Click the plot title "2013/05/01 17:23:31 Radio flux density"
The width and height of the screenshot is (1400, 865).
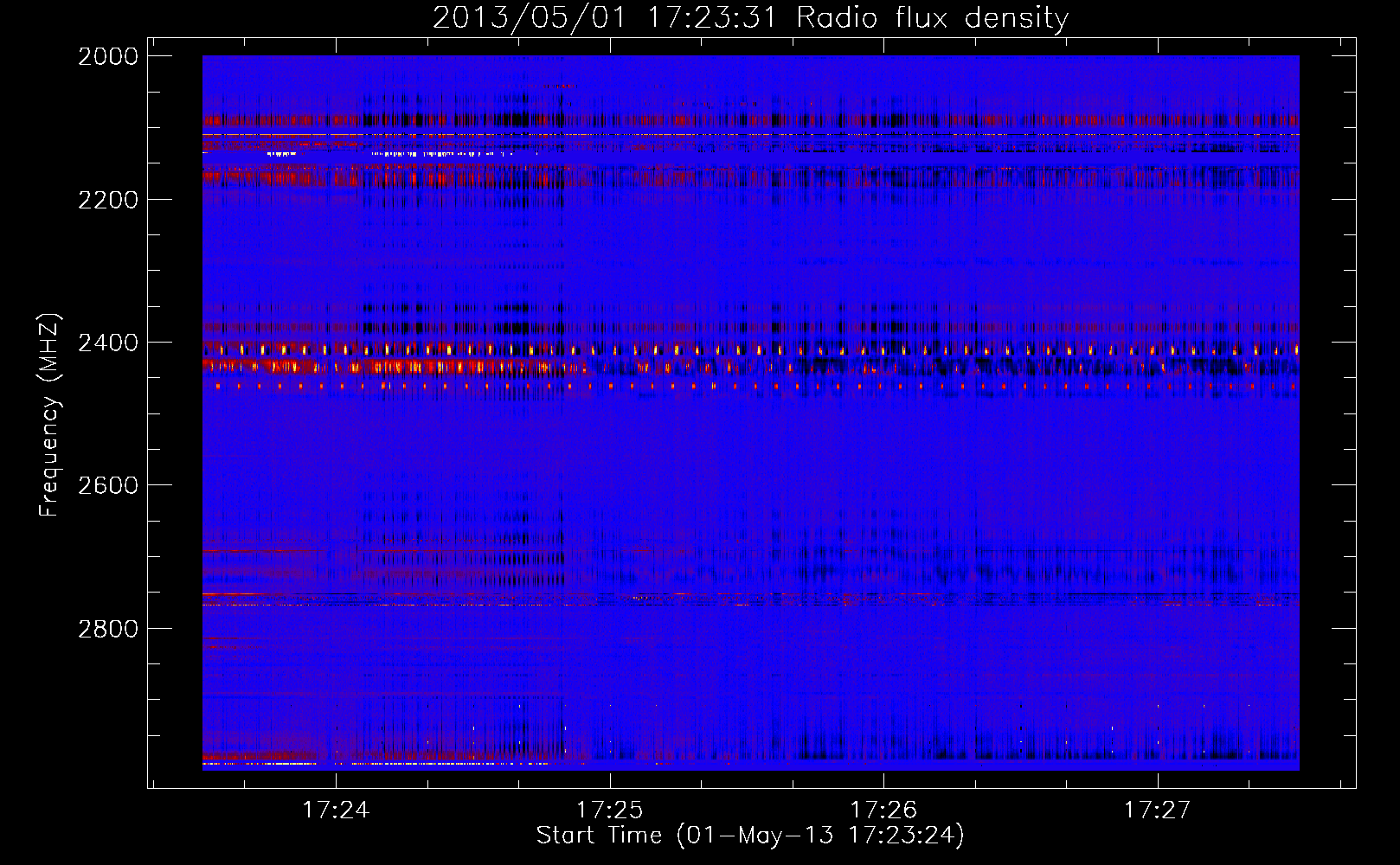(750, 18)
